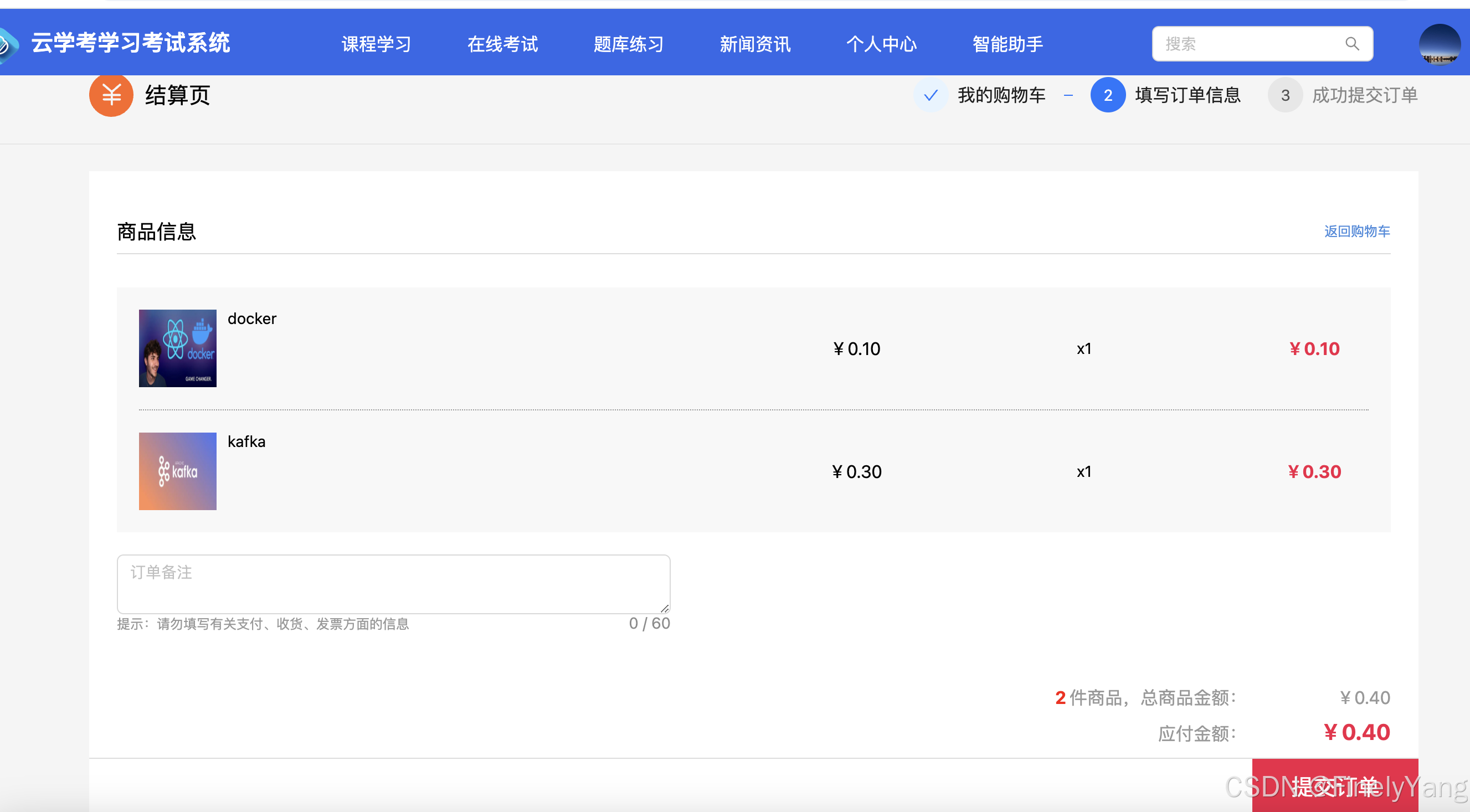Go to 在线考试 navigation item
Image resolution: width=1470 pixels, height=812 pixels.
[502, 44]
